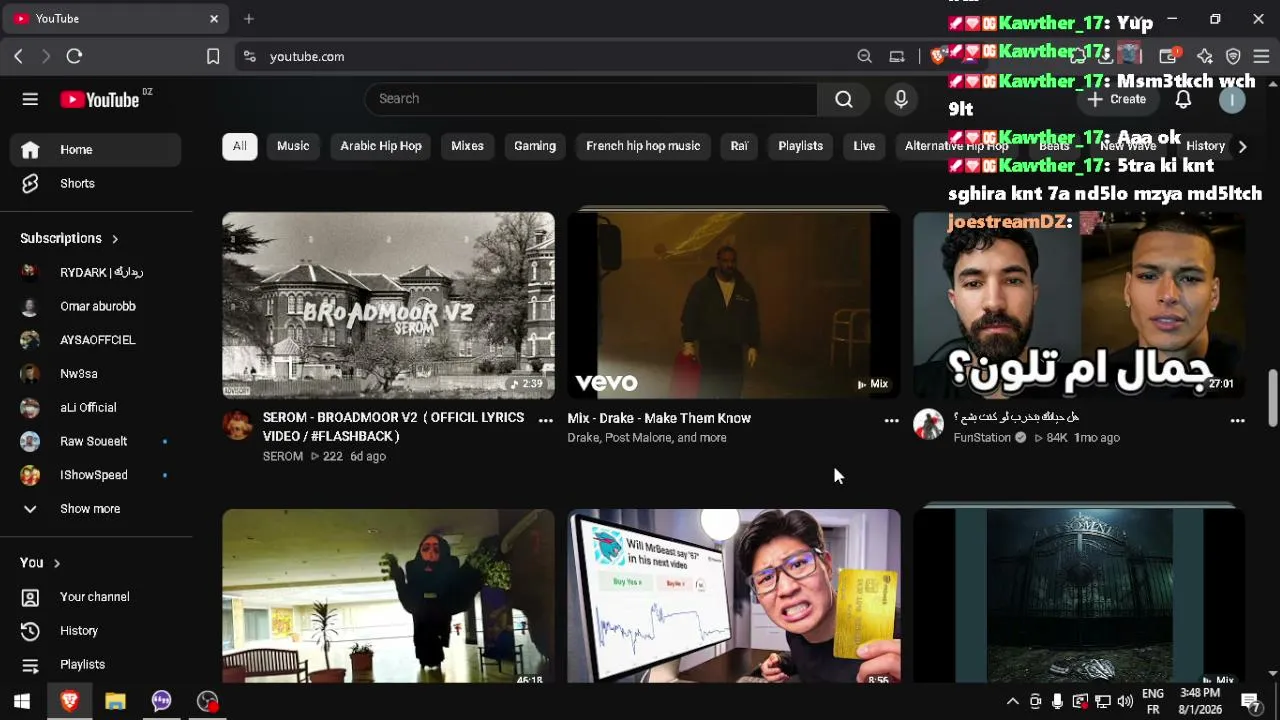Open the Brave main menu
The image size is (1280, 720).
click(x=1261, y=57)
